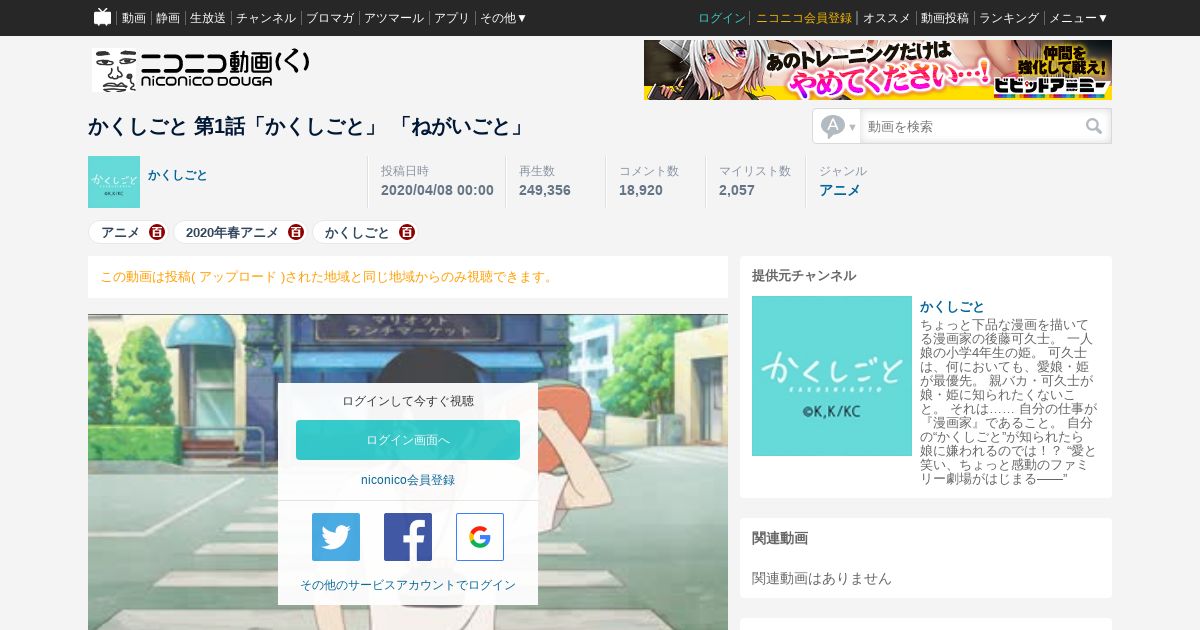This screenshot has height=630, width=1200.
Task: Open dictionary icon next to かくしごと tag
Action: pos(406,232)
